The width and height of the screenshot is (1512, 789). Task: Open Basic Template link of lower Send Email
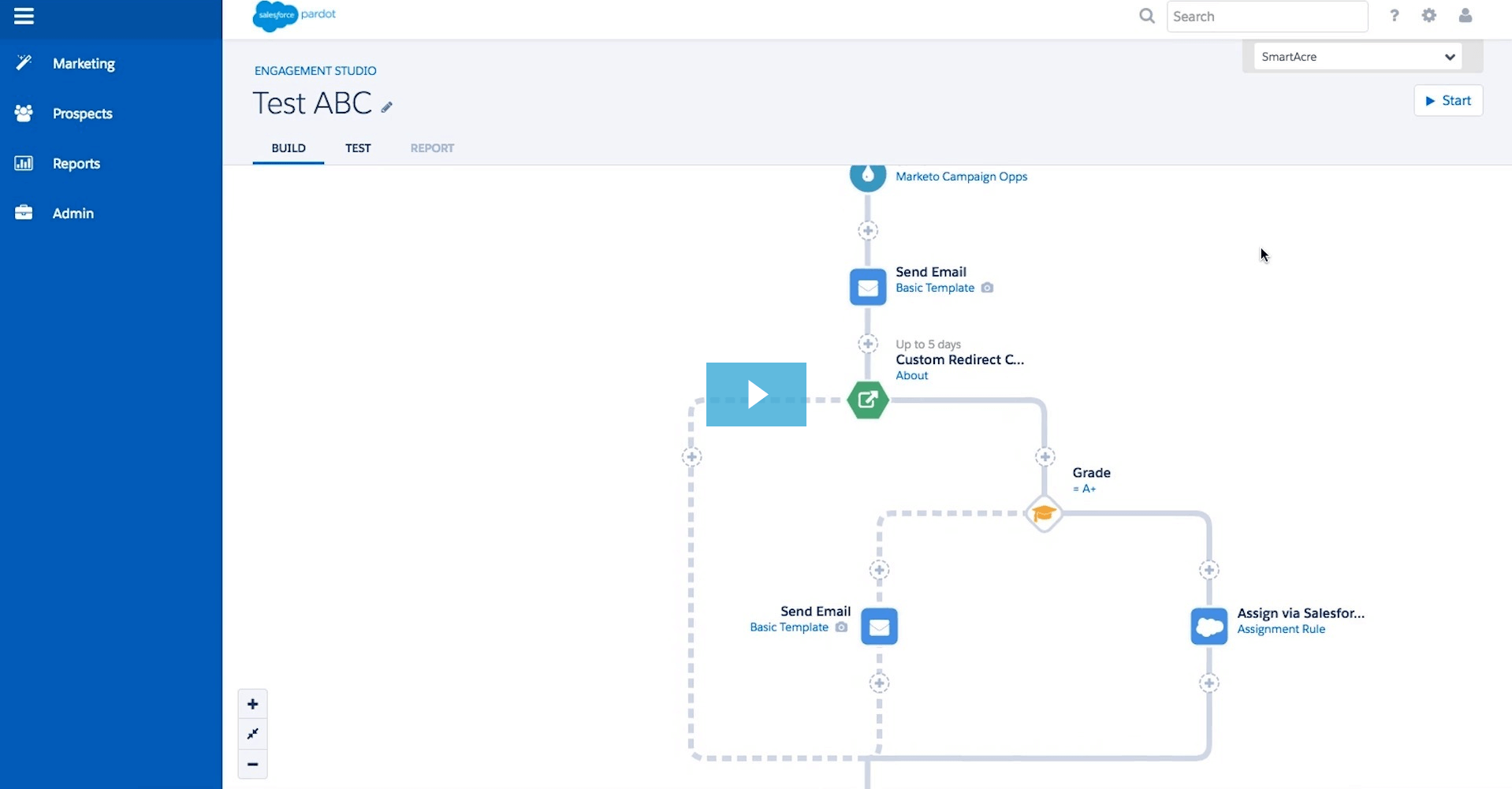pyautogui.click(x=789, y=627)
